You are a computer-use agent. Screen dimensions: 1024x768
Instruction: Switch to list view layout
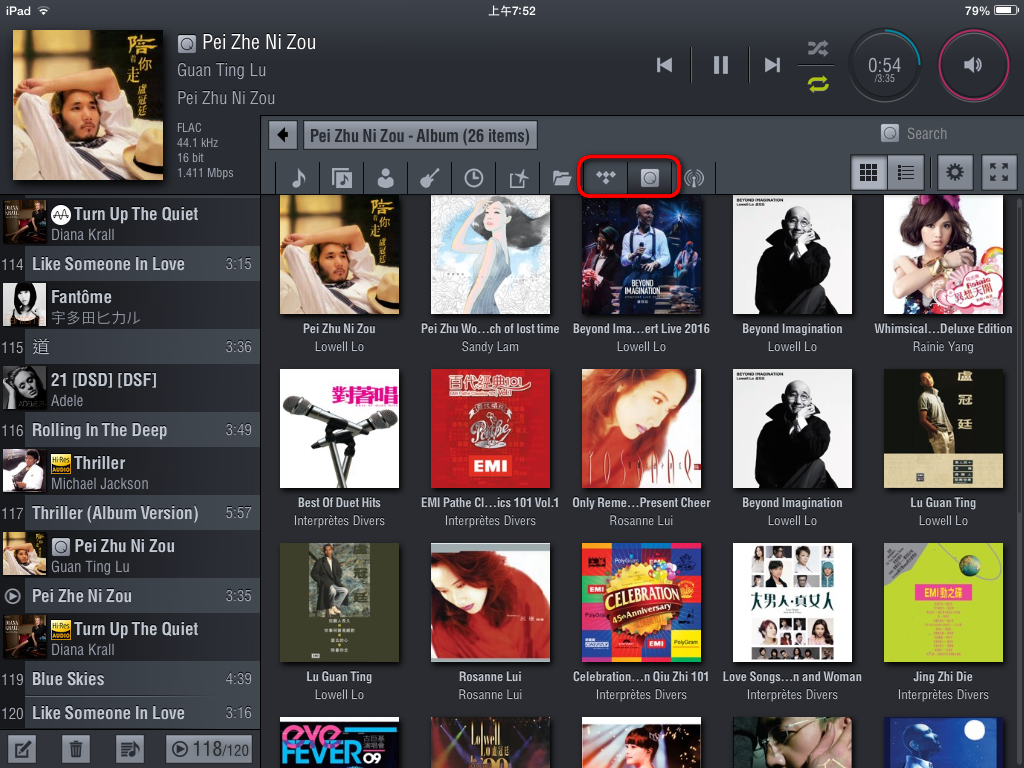coord(906,173)
